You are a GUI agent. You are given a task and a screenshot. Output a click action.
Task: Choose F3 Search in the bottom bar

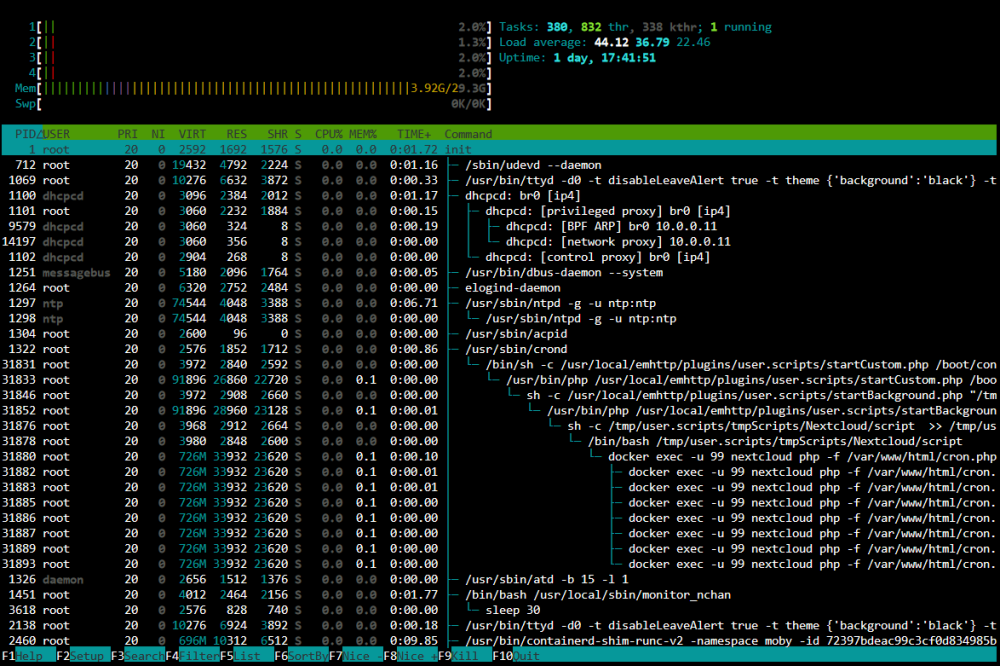tap(138, 656)
